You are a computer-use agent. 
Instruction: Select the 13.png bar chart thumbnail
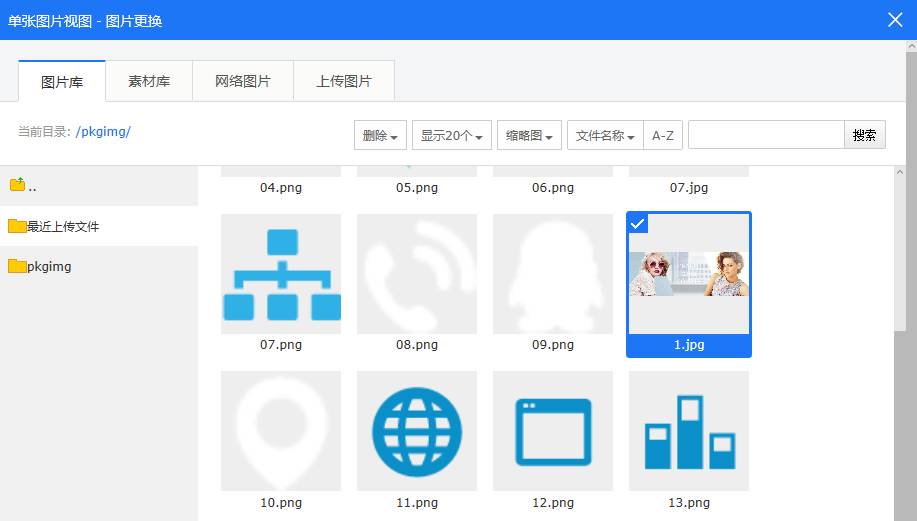tap(689, 431)
